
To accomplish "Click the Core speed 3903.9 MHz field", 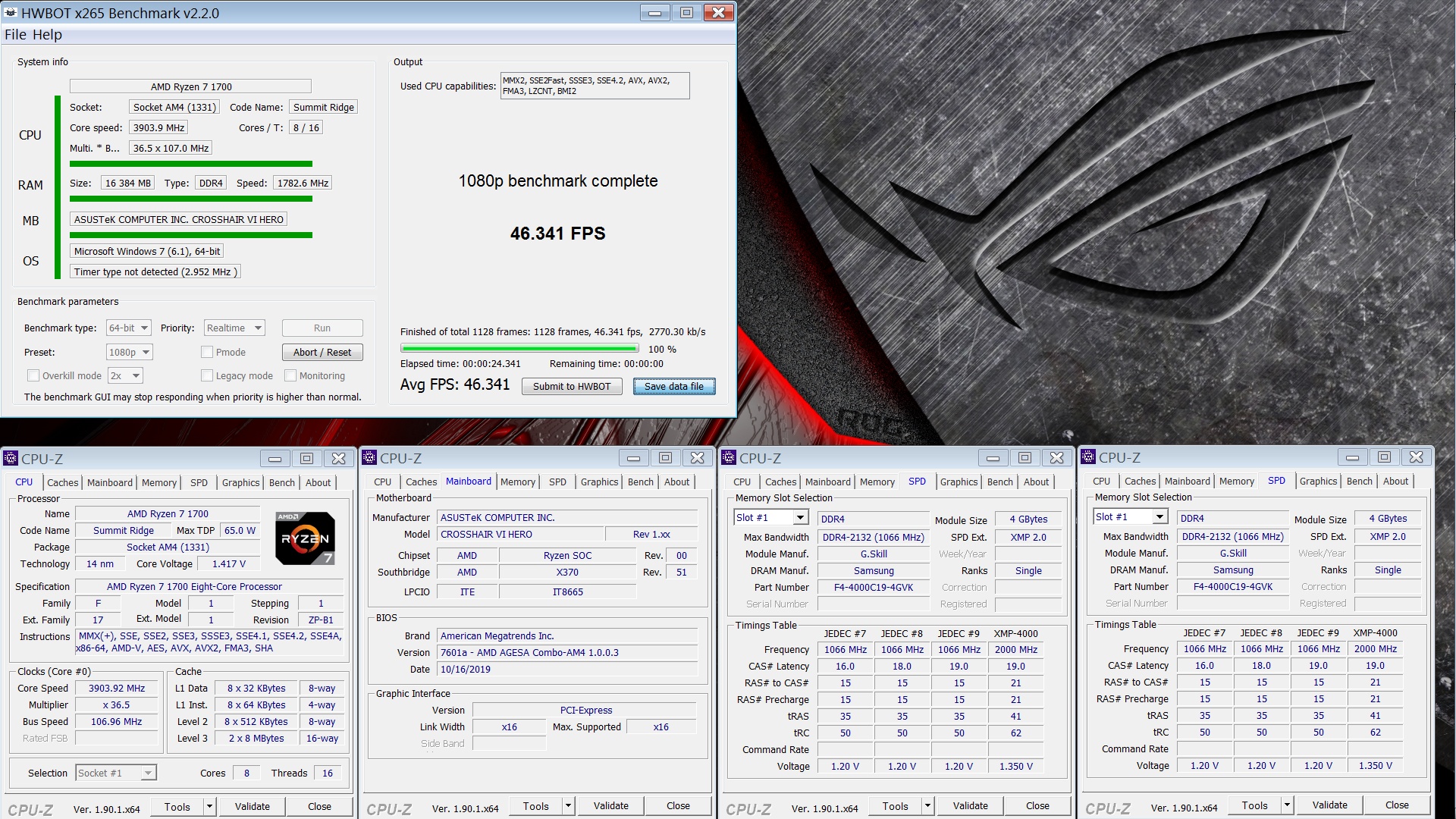I will tap(158, 128).
